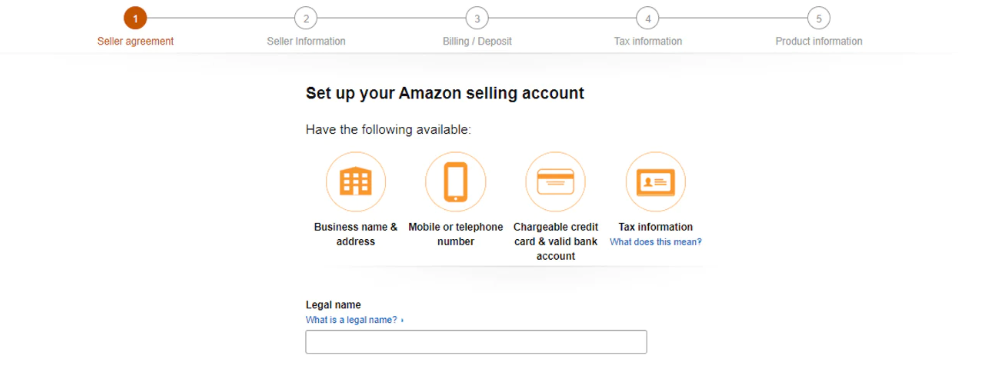This screenshot has width=988, height=388.
Task: Select step 3 circle in progress bar
Action: coord(477,18)
